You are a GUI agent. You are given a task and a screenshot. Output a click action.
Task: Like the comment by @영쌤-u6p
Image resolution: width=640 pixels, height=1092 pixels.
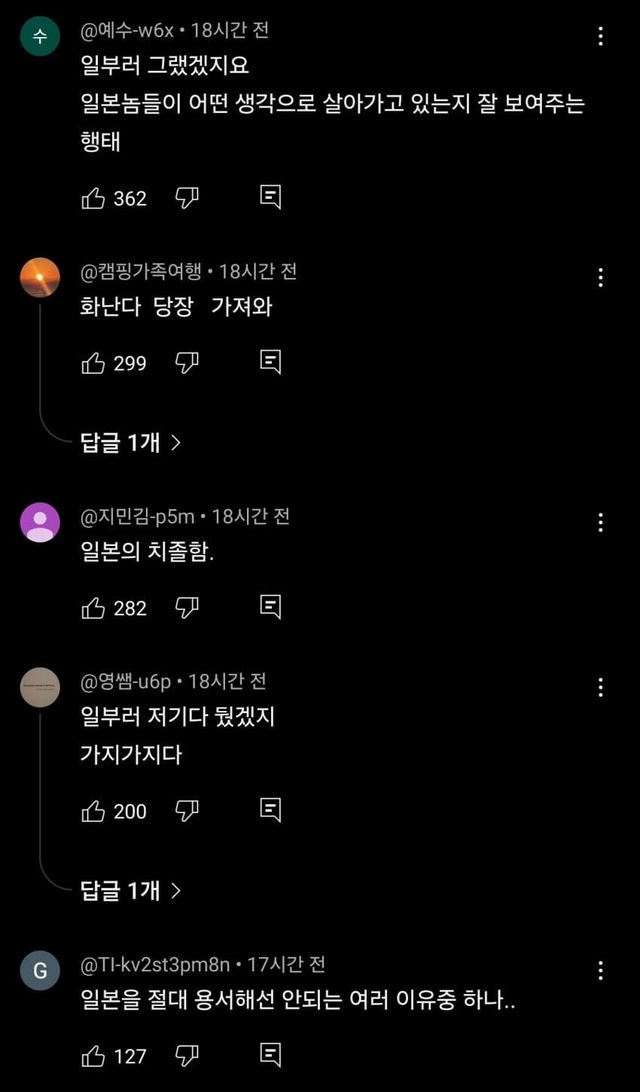(93, 811)
